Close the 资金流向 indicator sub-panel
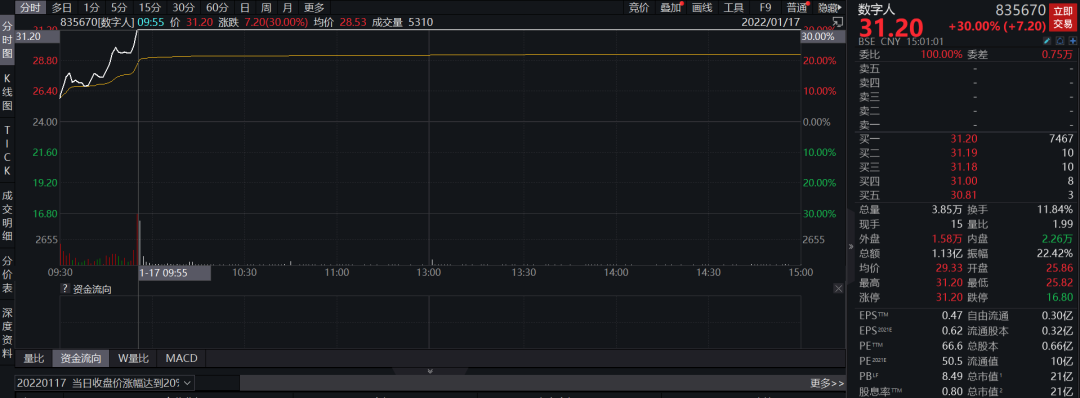This screenshot has width=1080, height=398. point(838,289)
